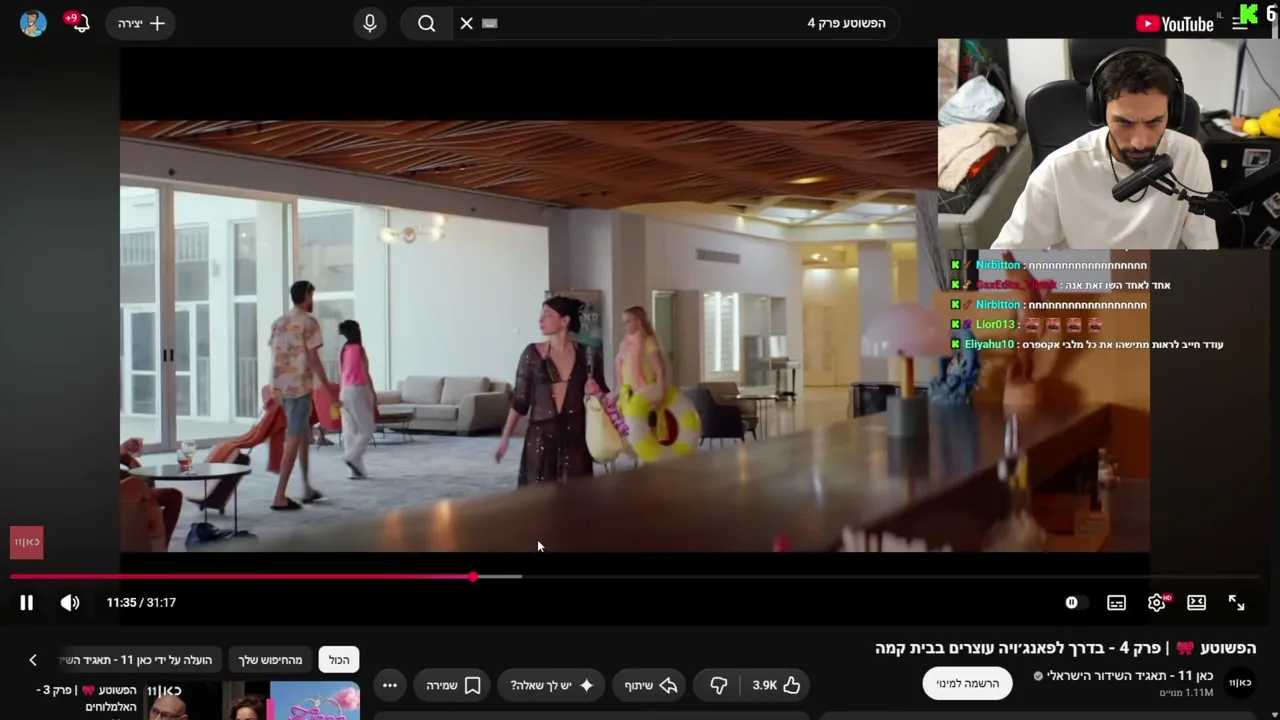This screenshot has height=720, width=1280.
Task: Clear the search box text
Action: (x=466, y=23)
